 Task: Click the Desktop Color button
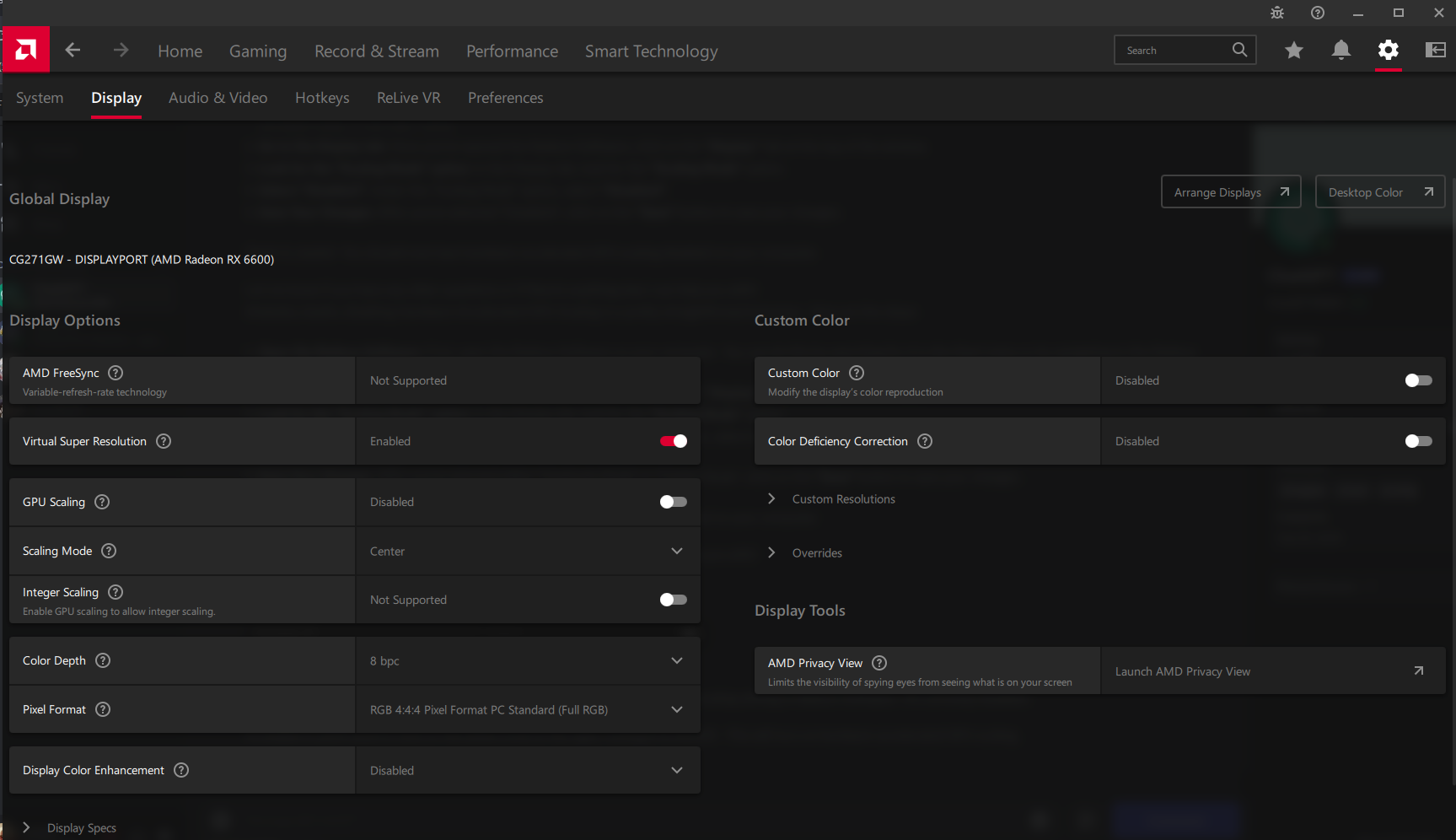1379,192
